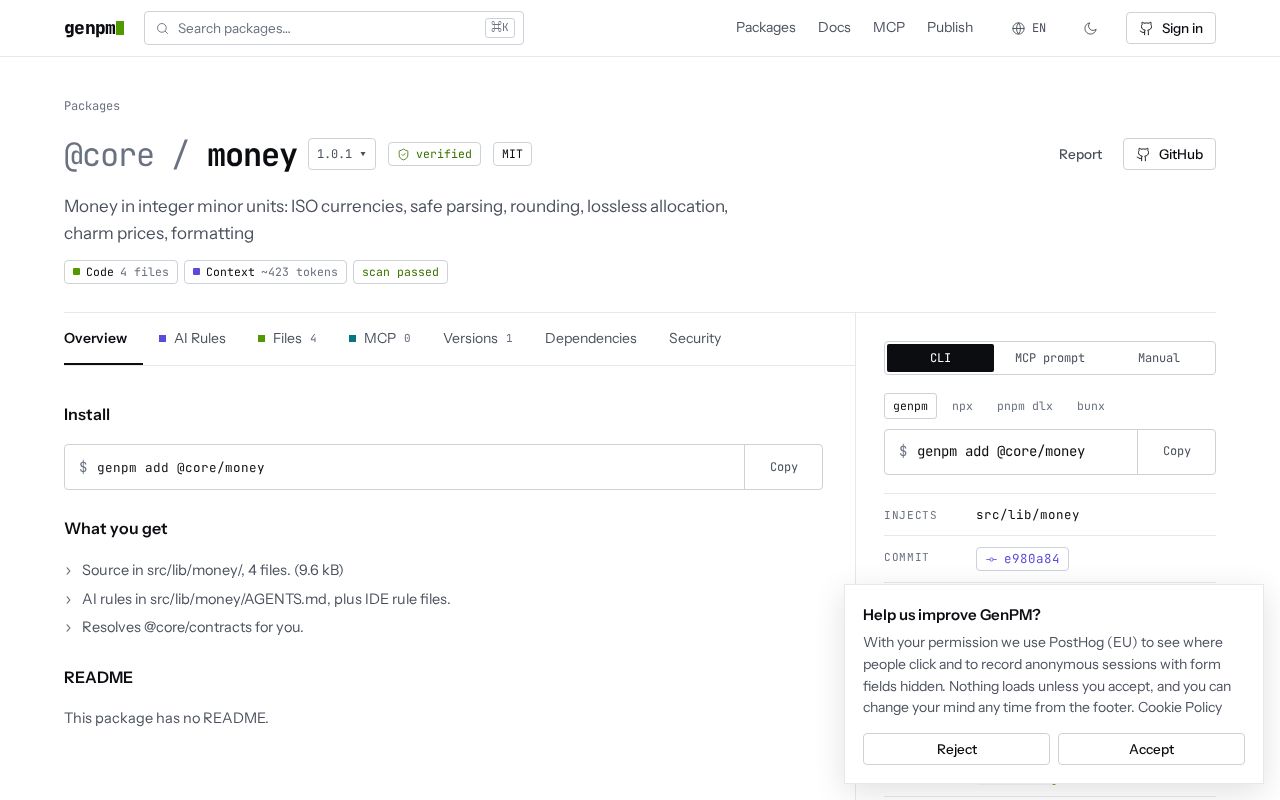This screenshot has width=1280, height=800.
Task: Select the CLI install mode
Action: click(x=940, y=358)
